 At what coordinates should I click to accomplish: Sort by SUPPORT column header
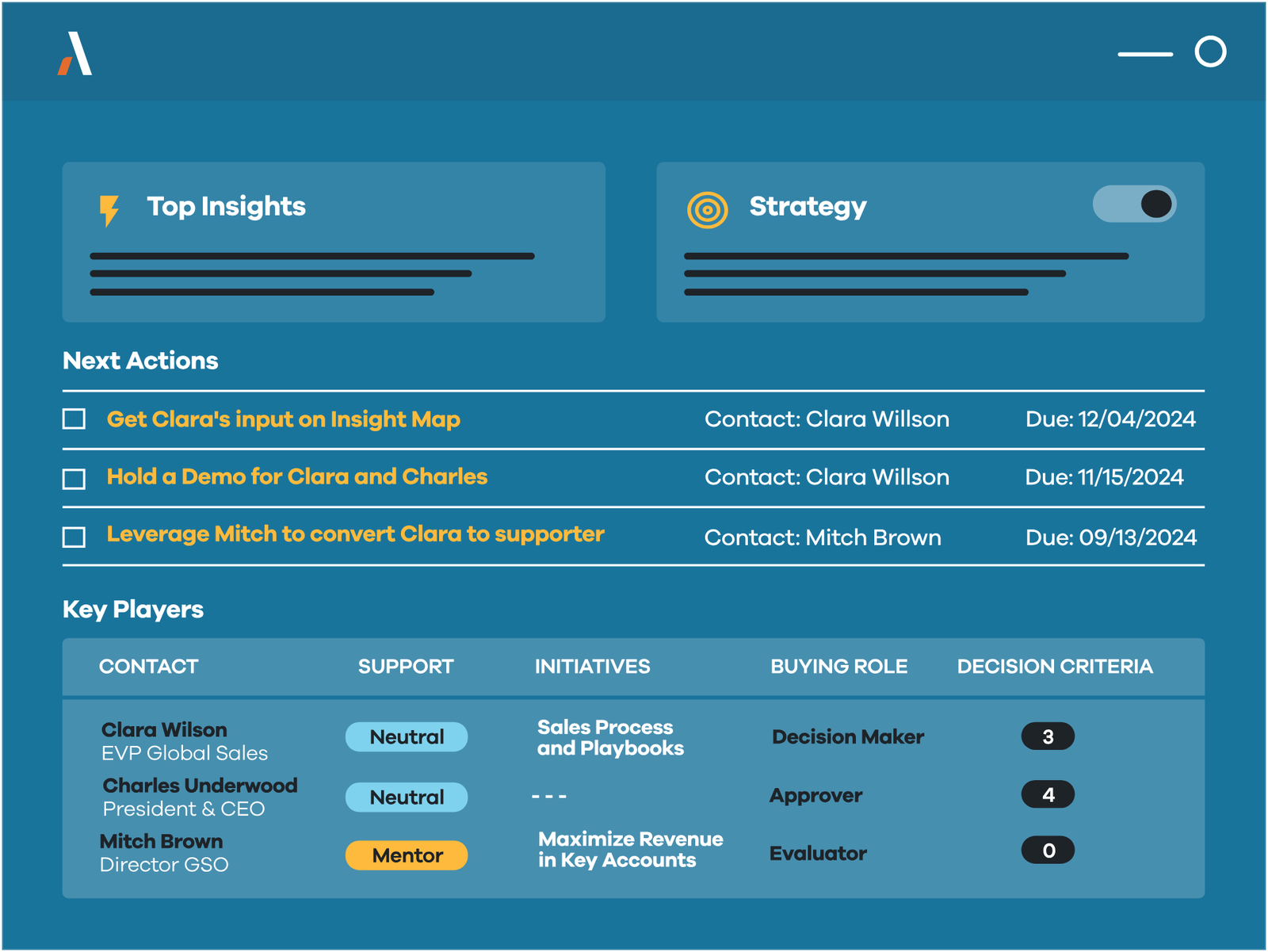(x=406, y=667)
